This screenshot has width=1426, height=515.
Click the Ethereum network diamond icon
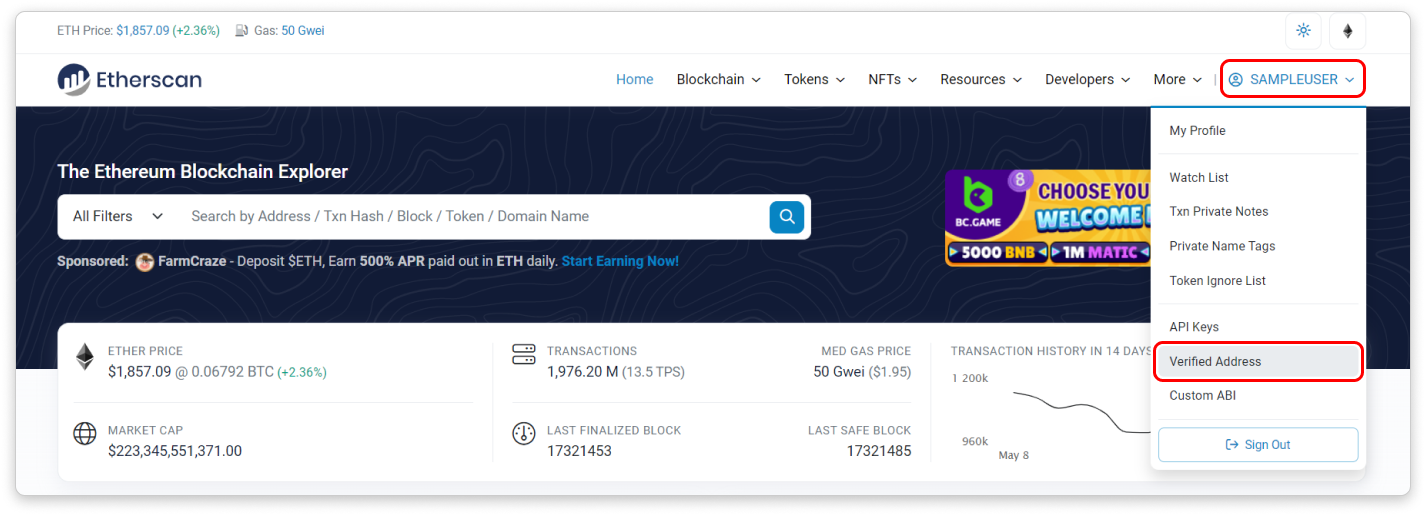pos(1347,31)
